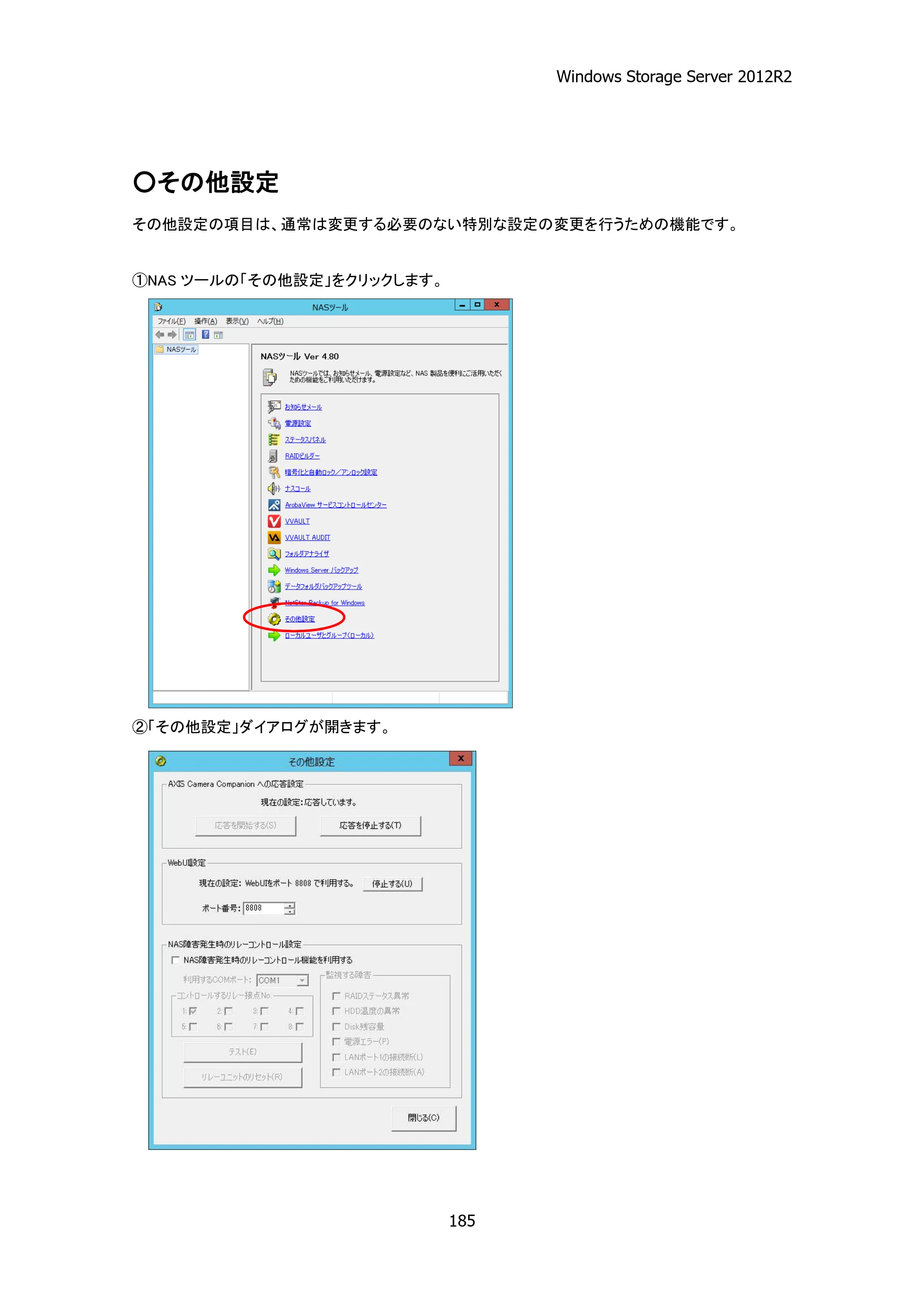The image size is (924, 1307).
Task: Click the back arrow in NASツール toolbar
Action: pos(160,334)
